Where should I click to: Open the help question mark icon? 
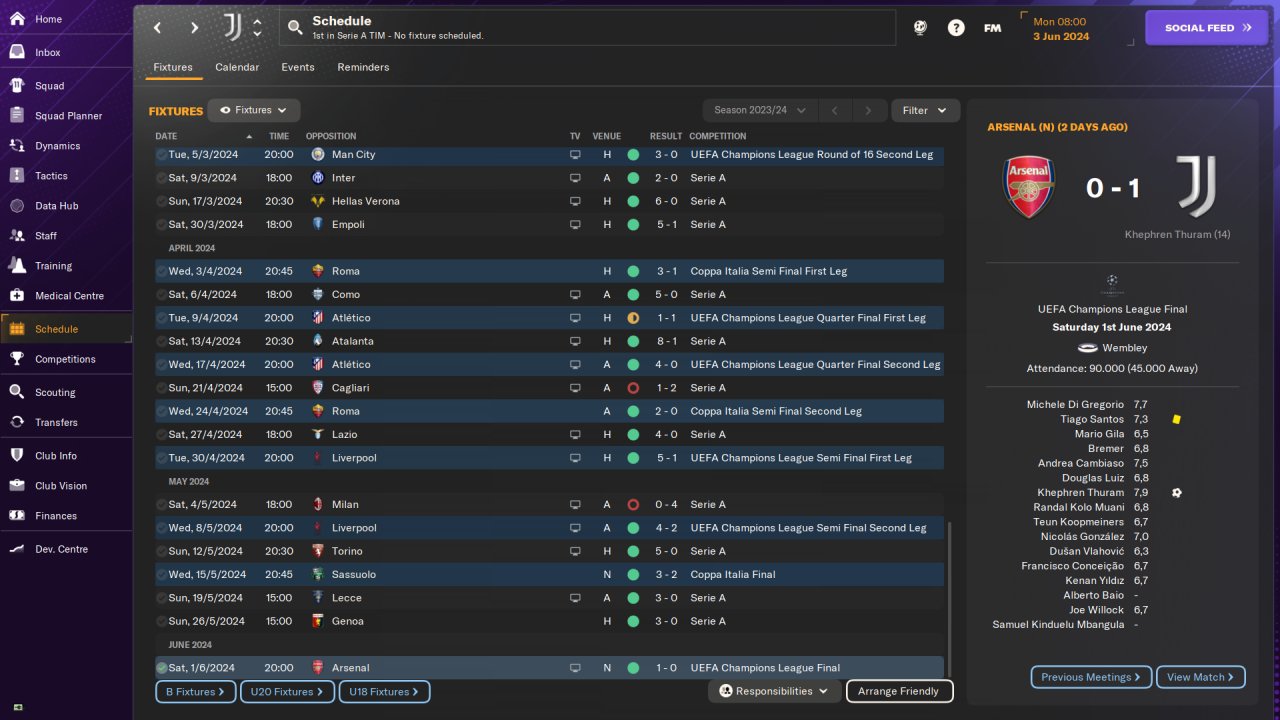click(956, 28)
